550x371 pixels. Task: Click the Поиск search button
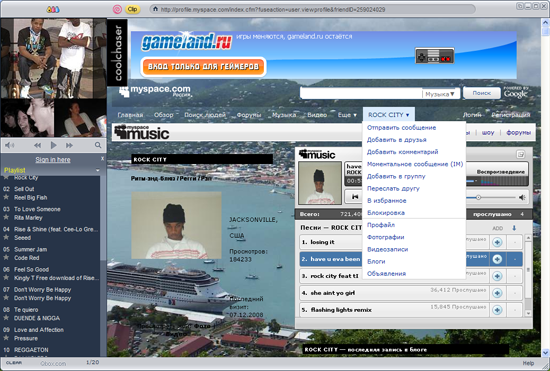tap(482, 93)
